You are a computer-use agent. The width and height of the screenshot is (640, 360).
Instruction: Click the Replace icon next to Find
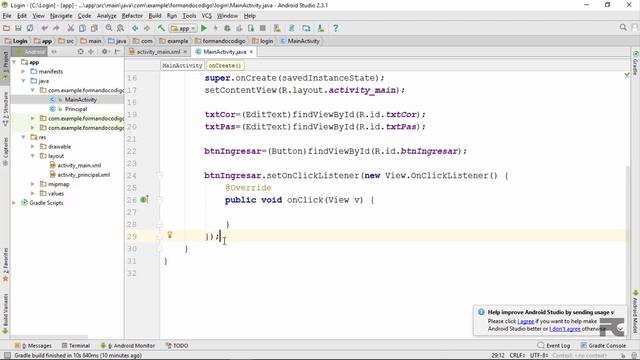click(120, 28)
